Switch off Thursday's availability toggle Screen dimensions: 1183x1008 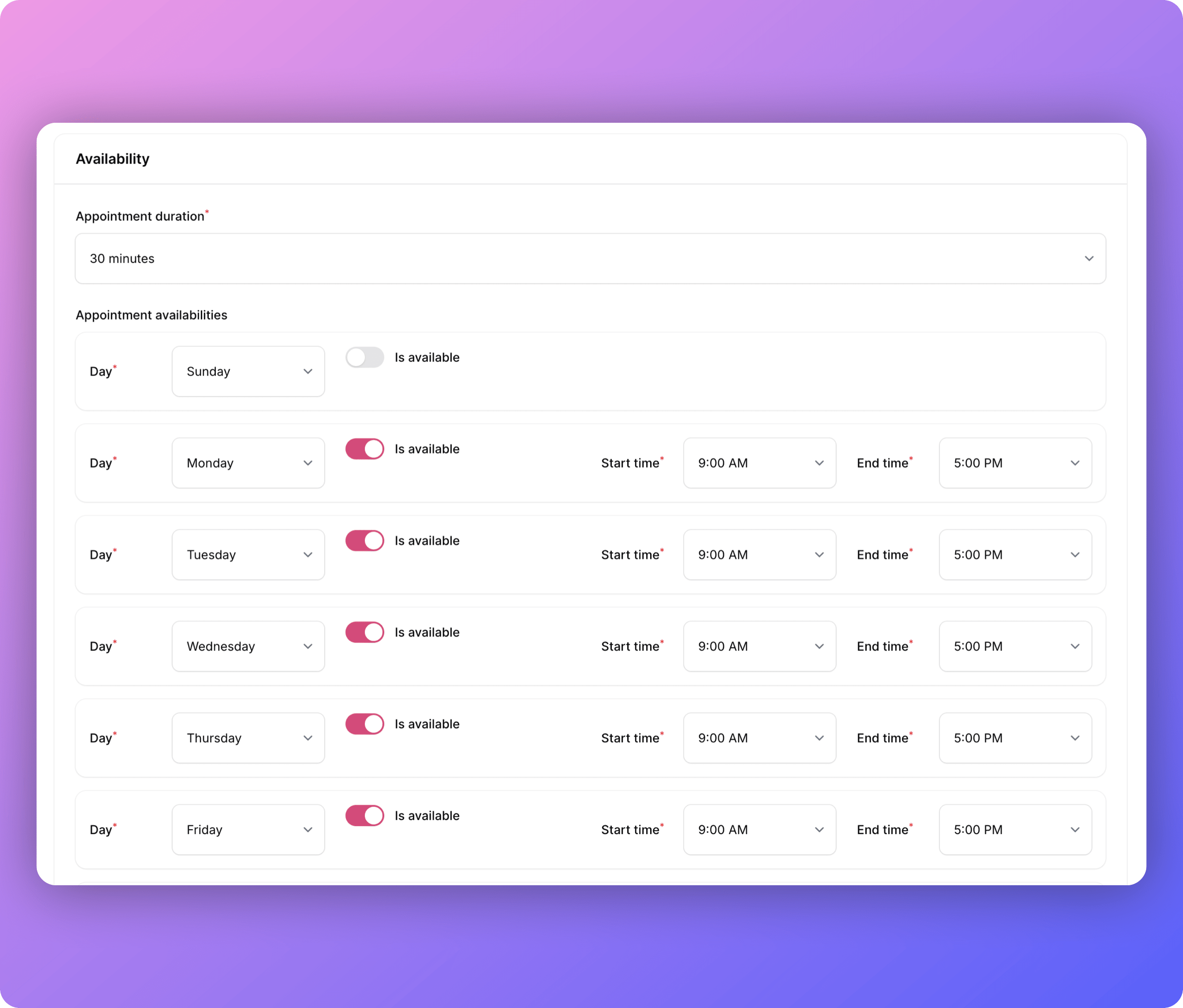point(364,724)
